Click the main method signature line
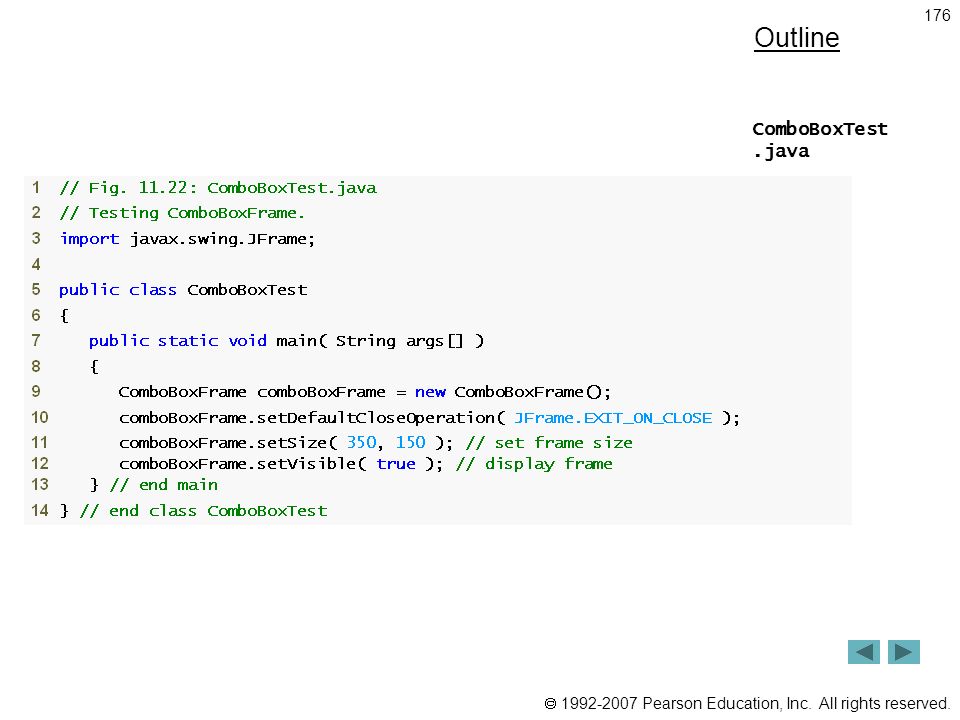The image size is (960, 720). coord(287,341)
